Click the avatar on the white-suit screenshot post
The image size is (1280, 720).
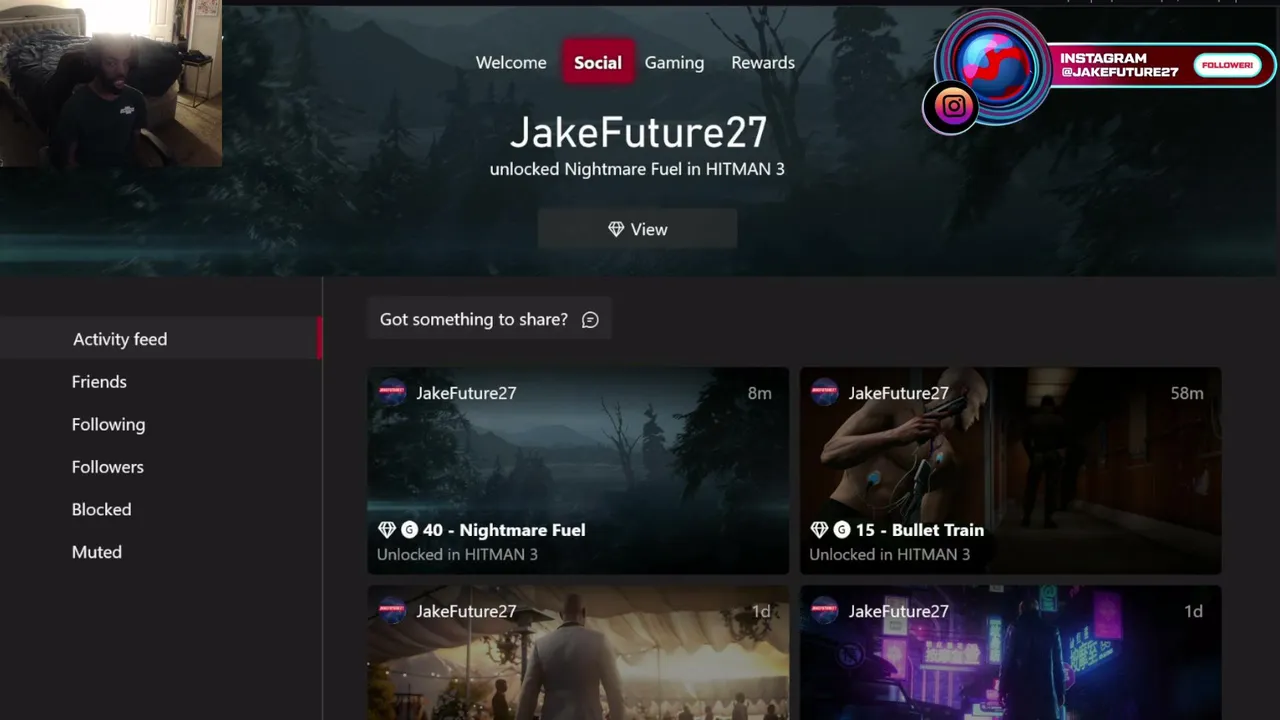point(392,611)
